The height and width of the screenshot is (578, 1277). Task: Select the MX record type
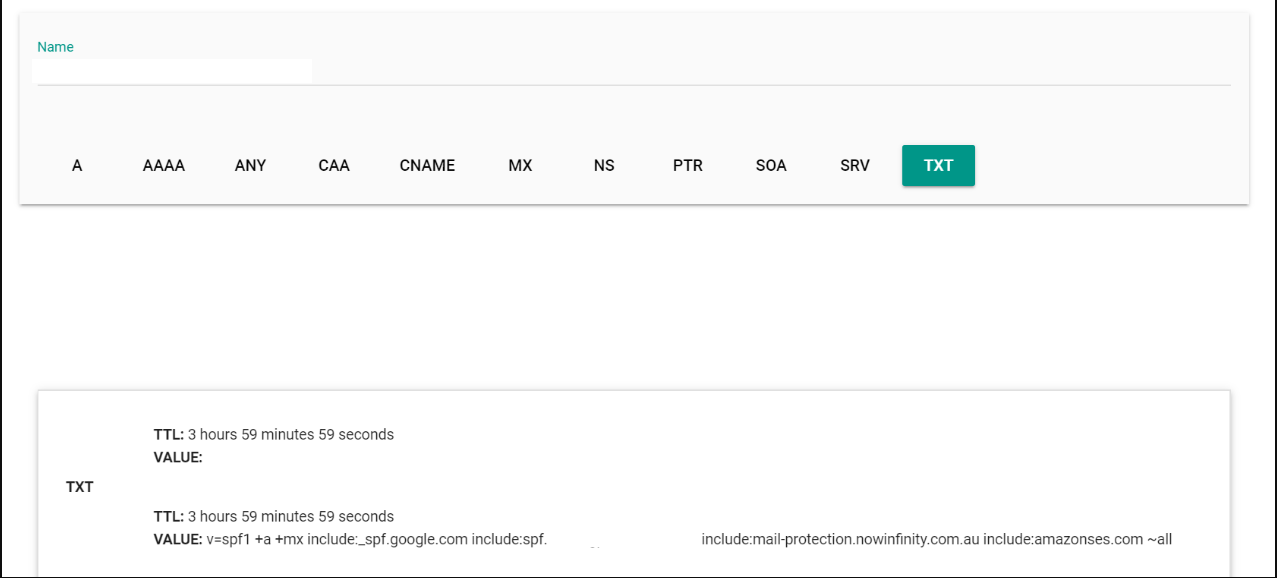(x=520, y=165)
